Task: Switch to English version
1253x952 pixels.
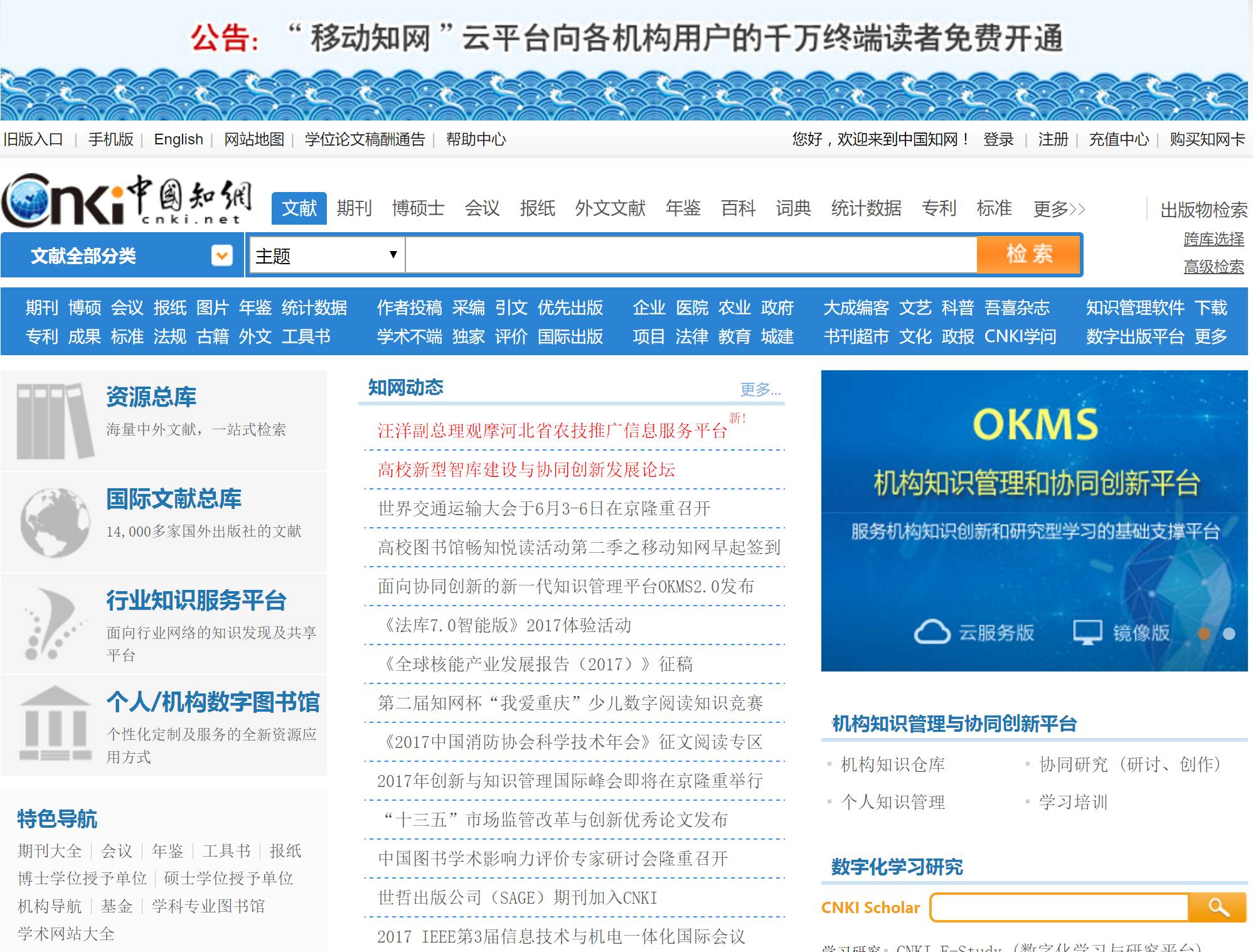Action: coord(179,139)
